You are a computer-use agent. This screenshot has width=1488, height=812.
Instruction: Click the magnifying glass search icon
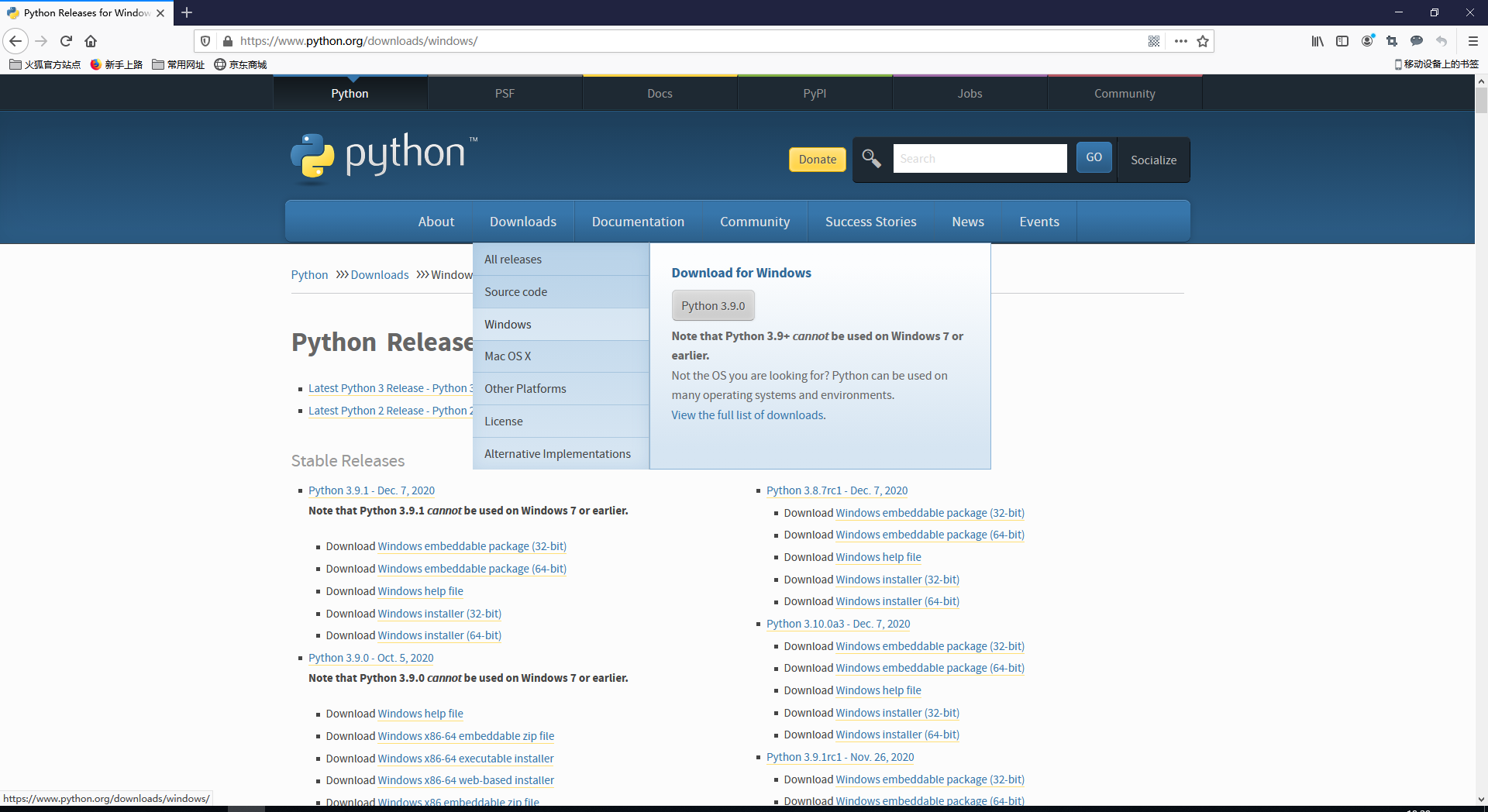[871, 159]
